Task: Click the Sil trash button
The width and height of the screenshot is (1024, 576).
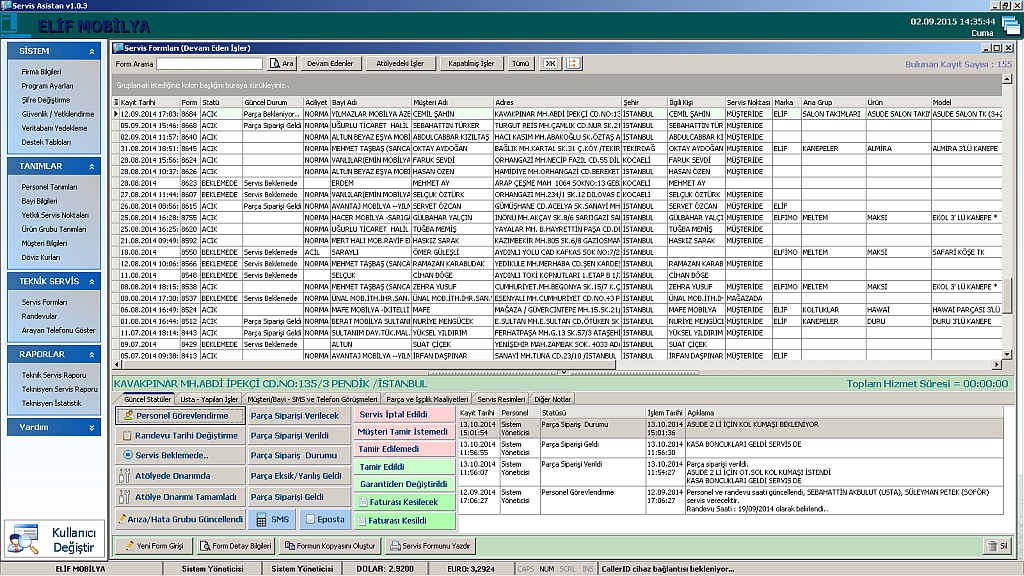Action: (999, 546)
